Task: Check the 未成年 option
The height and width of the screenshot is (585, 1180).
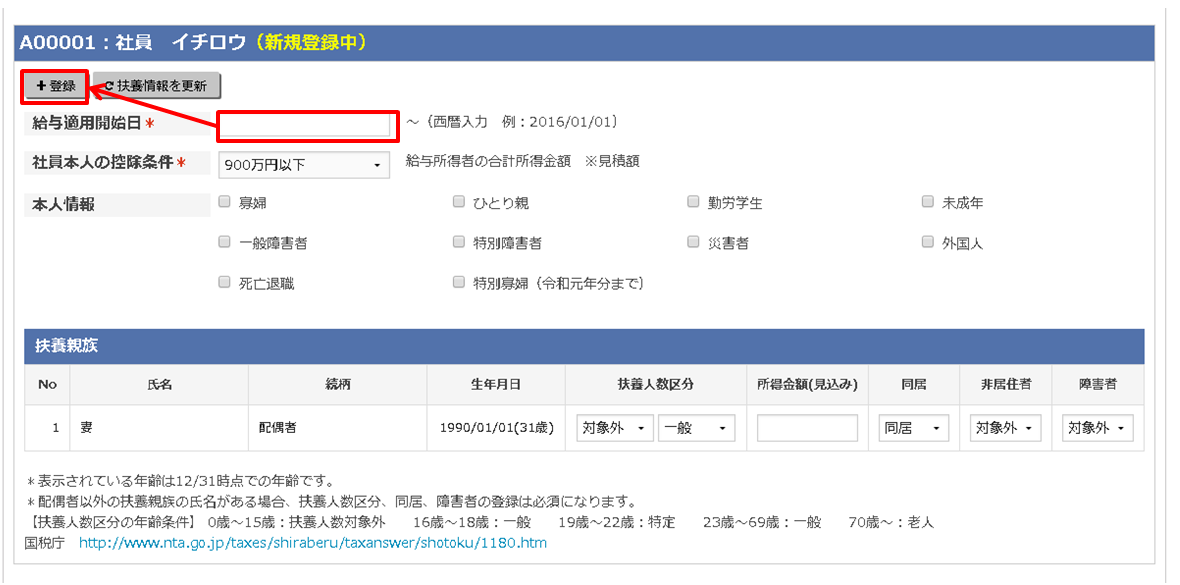Action: coord(927,200)
